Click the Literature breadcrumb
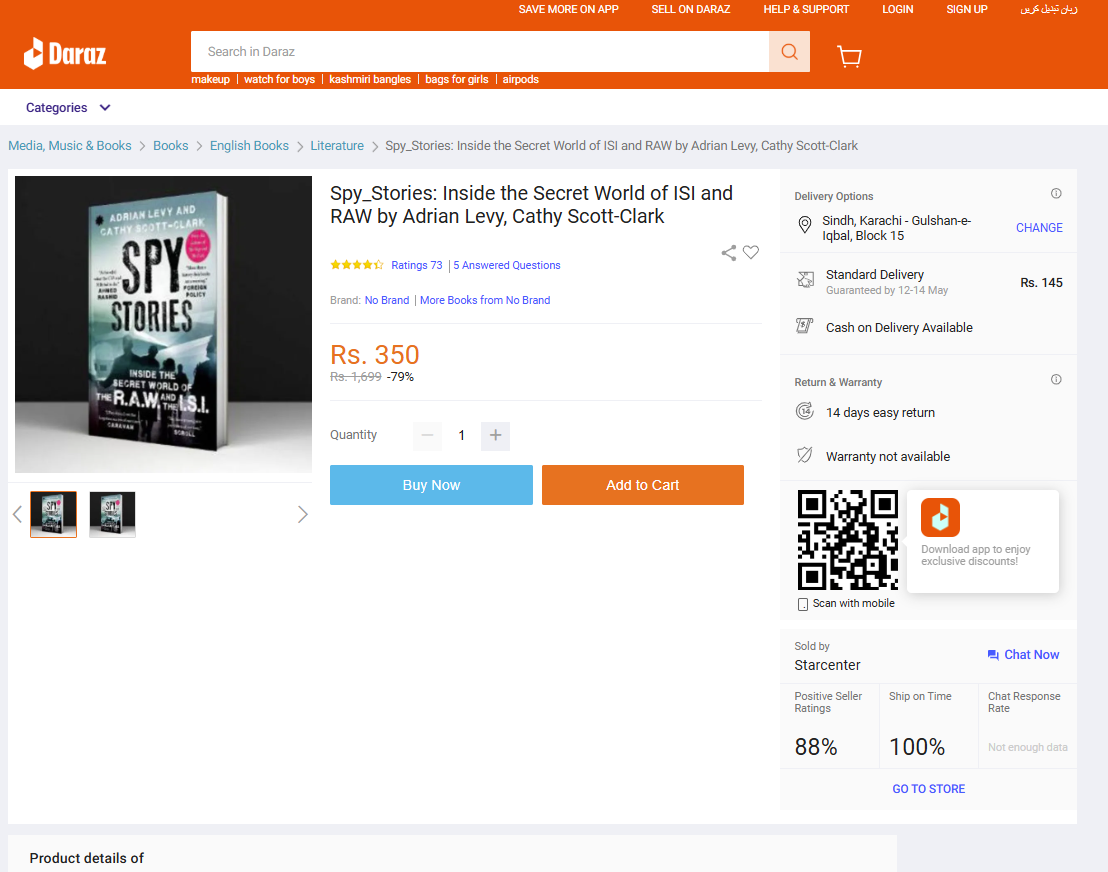The height and width of the screenshot is (872, 1108). (x=337, y=146)
